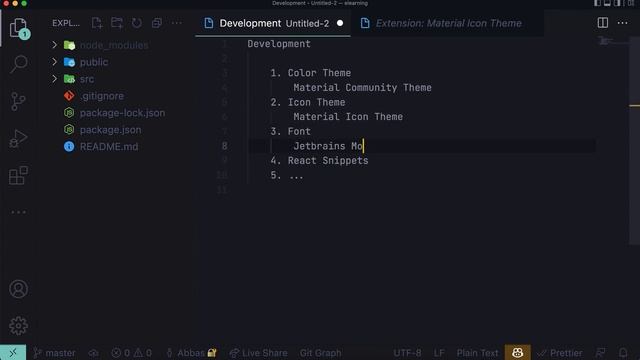Click minimap at editor right
Viewport: 640px width, 360px height.
(x=612, y=42)
